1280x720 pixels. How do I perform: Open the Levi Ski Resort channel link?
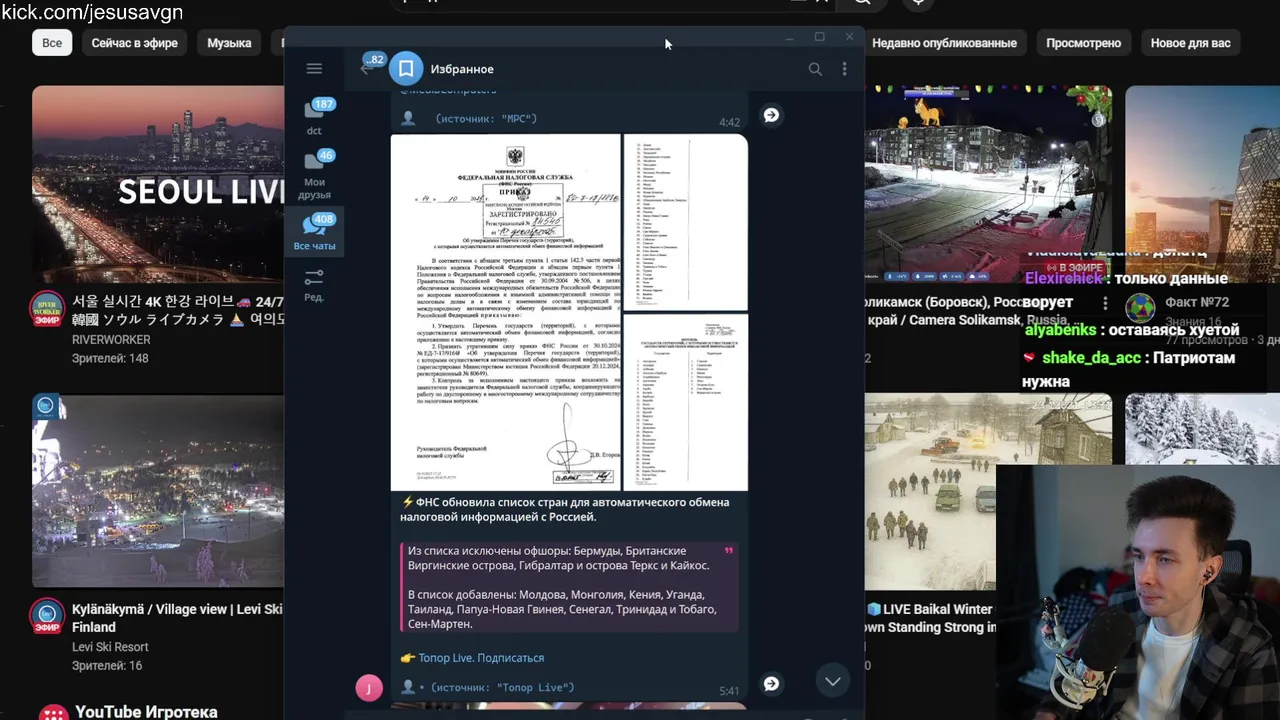click(110, 647)
